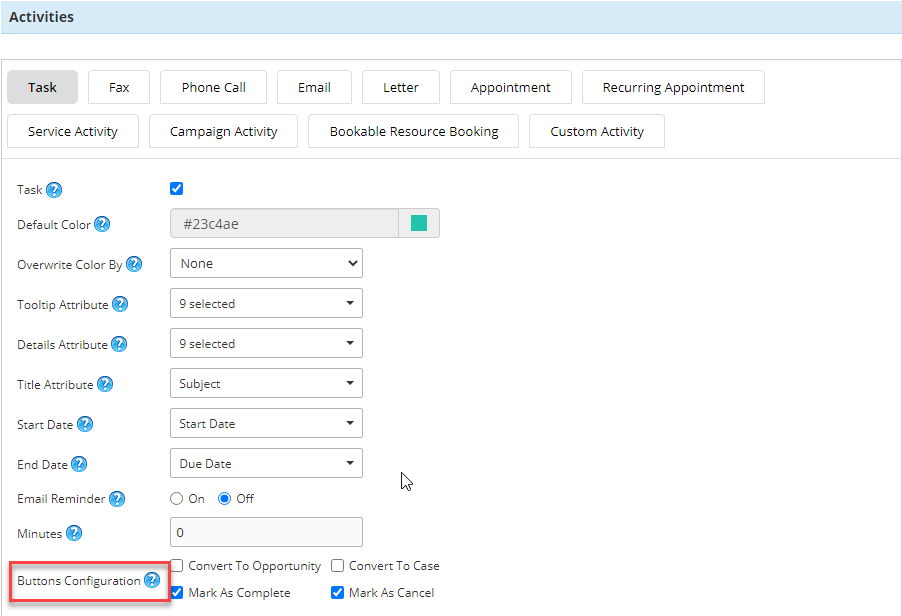Click help icon next to Buttons Configuration
Viewport: 902px width, 616px height.
152,580
